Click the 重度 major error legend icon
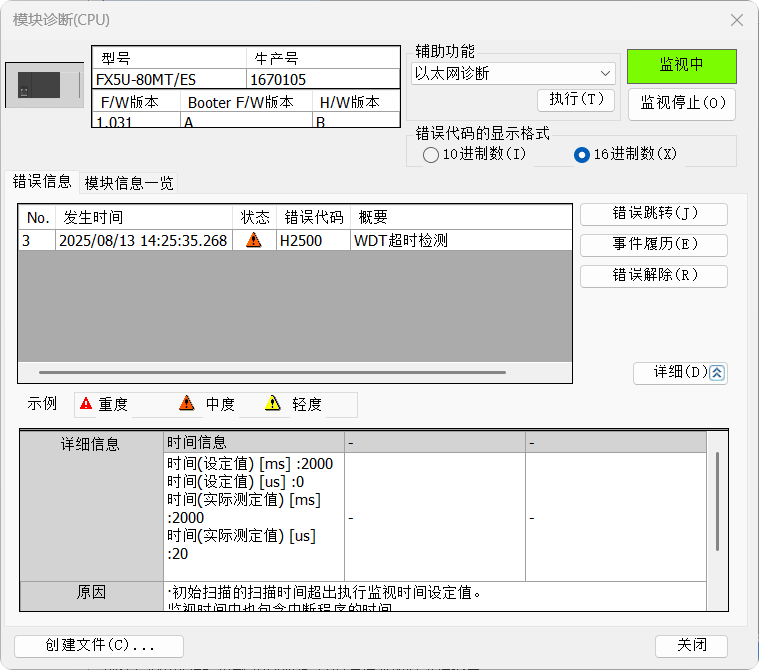Image resolution: width=759 pixels, height=670 pixels. click(x=86, y=404)
